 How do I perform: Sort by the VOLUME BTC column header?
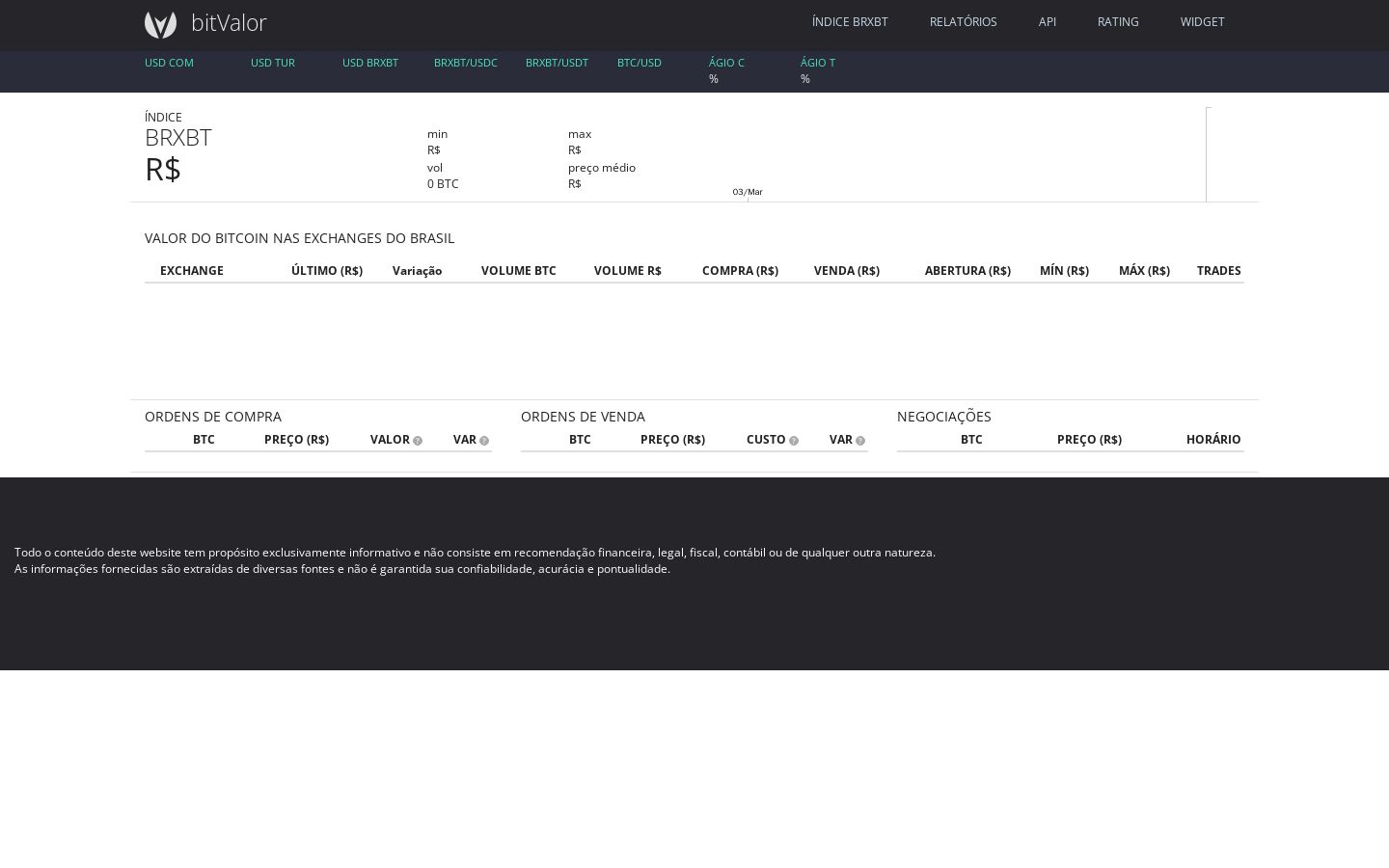click(519, 271)
